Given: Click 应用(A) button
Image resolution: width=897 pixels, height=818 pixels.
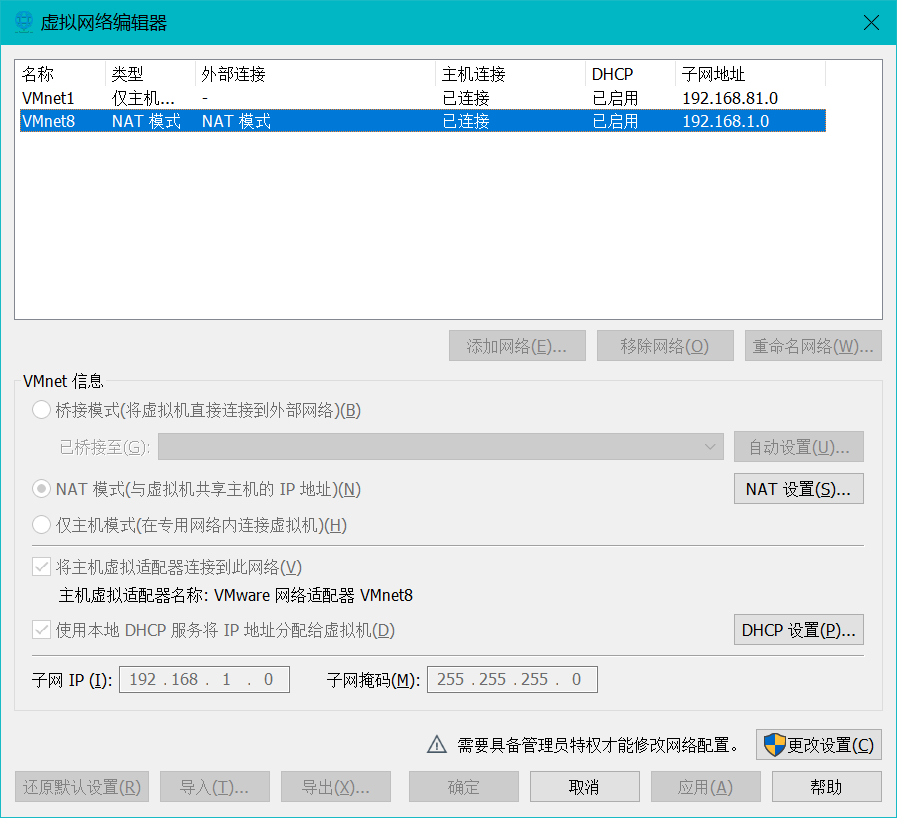Looking at the screenshot, I should tap(705, 787).
